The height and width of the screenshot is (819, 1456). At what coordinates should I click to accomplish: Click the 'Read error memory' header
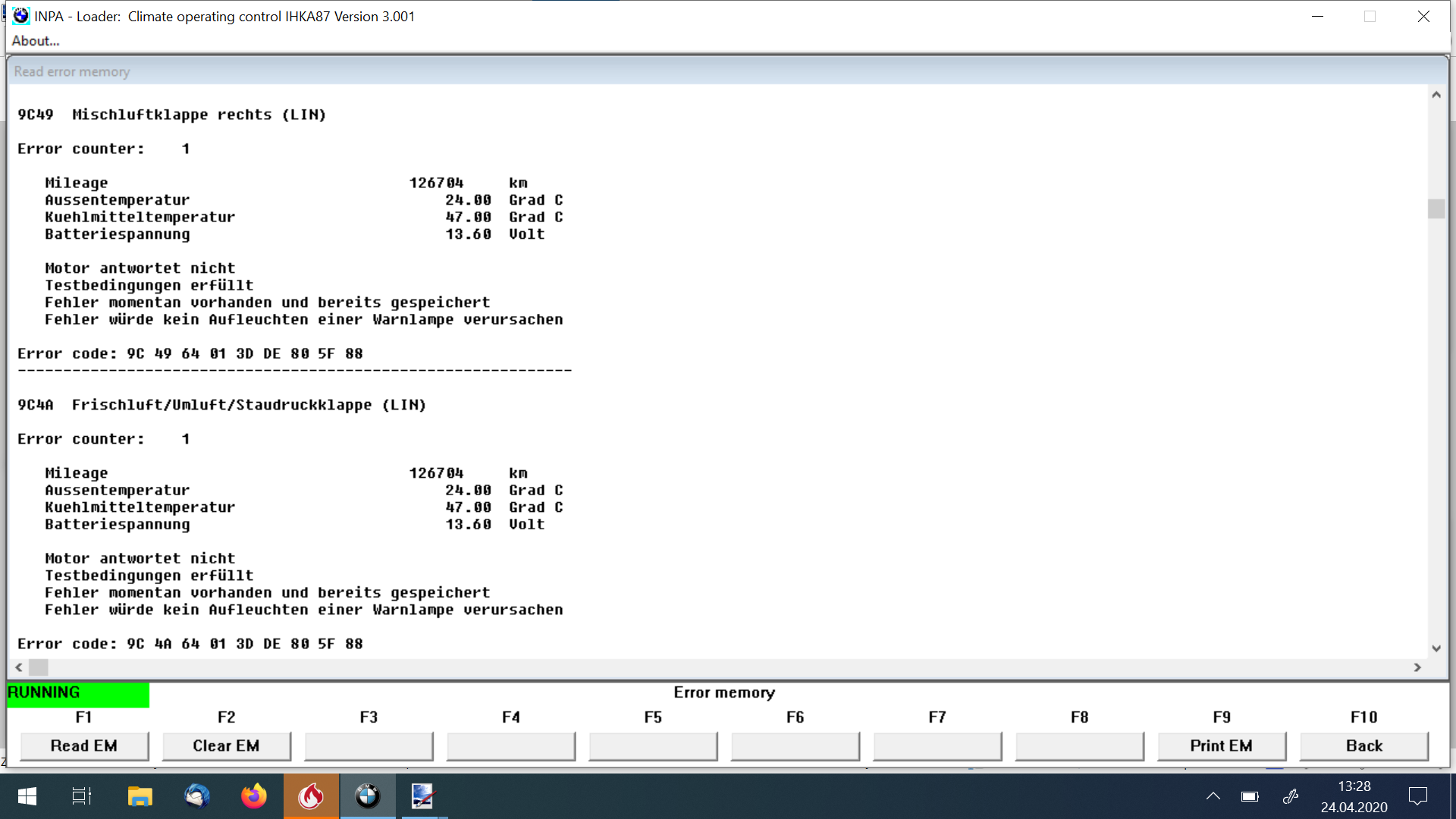point(72,71)
